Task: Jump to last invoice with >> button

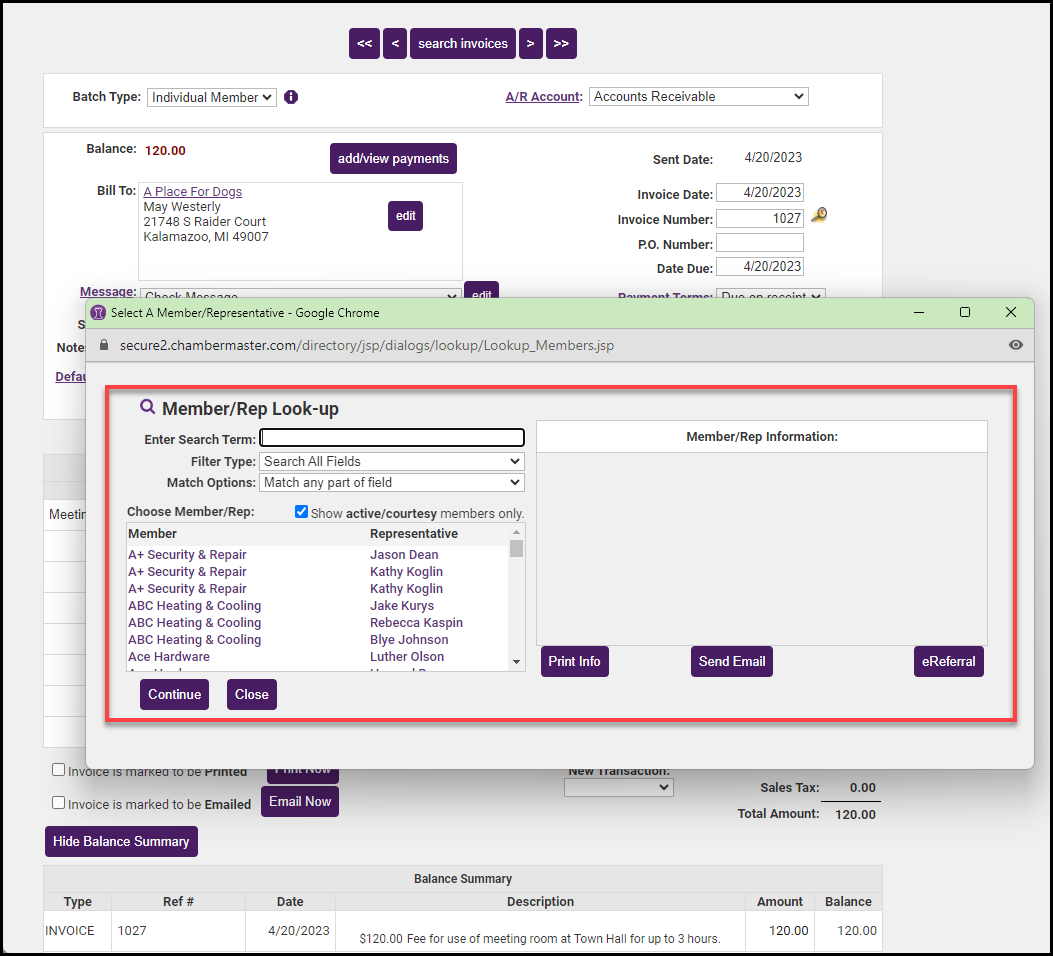Action: tap(561, 43)
